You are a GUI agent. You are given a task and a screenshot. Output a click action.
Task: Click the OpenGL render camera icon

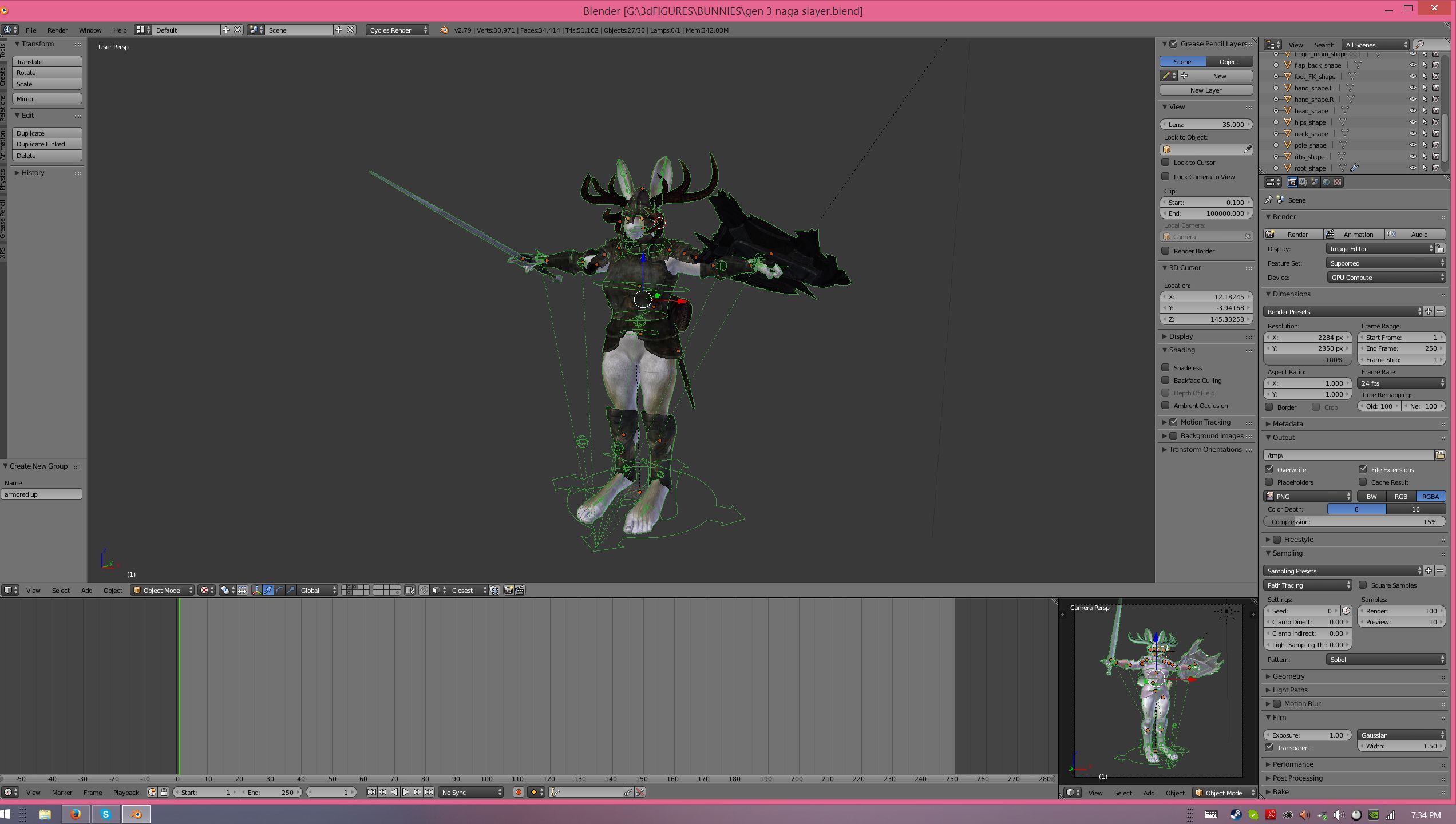click(x=508, y=590)
